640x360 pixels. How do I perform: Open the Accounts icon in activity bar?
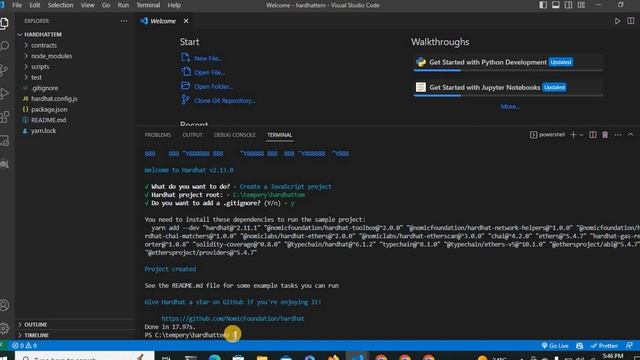click(x=4, y=305)
